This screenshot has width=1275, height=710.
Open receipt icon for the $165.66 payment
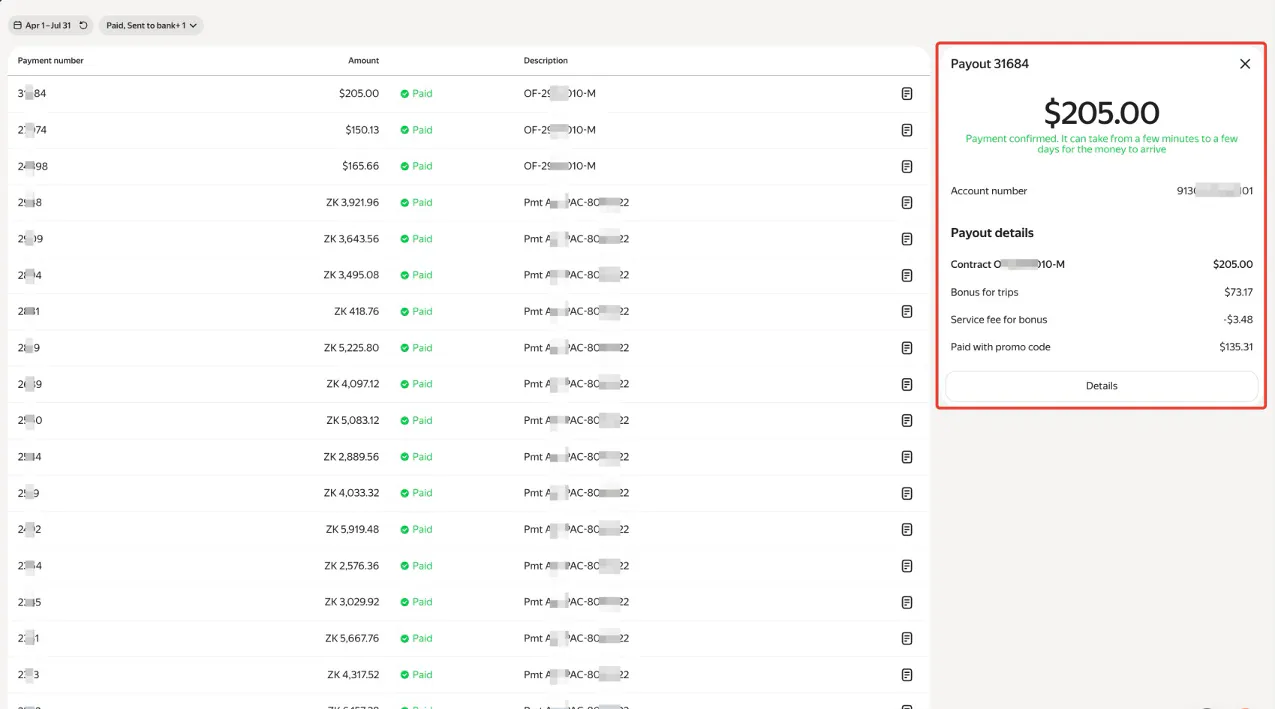point(907,166)
